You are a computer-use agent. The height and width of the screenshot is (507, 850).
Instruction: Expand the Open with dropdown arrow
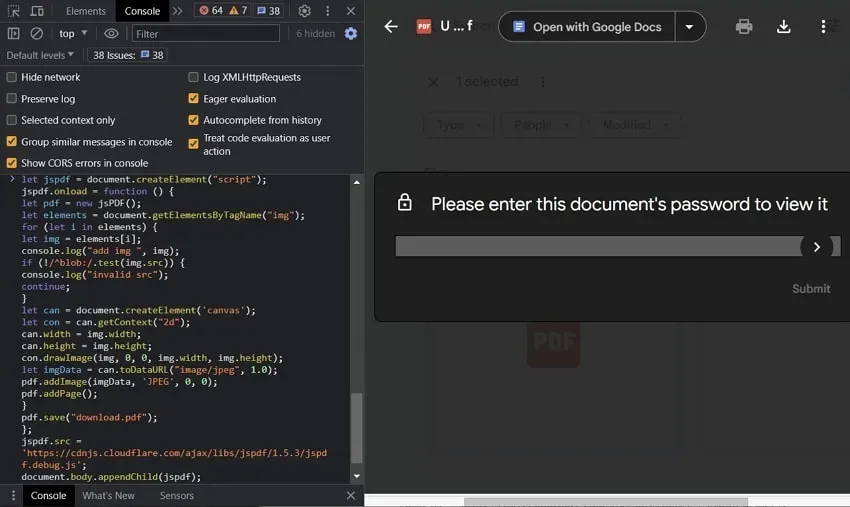(690, 27)
